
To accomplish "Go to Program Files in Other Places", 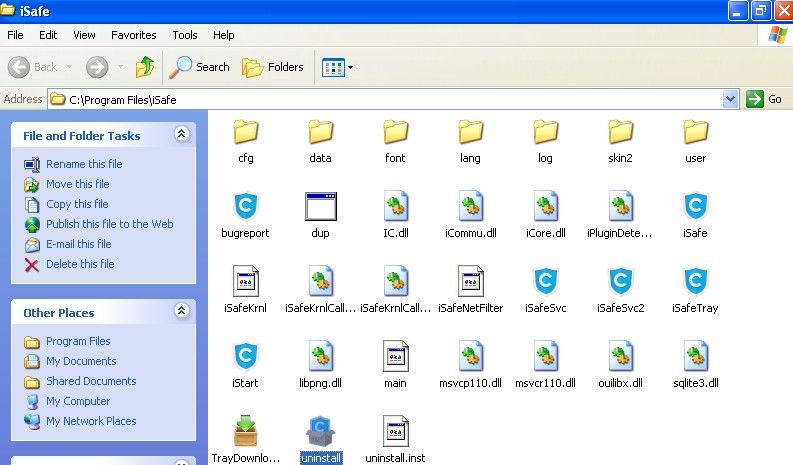I will 67,342.
